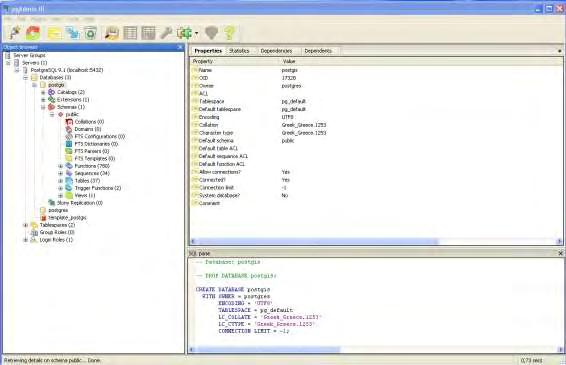Open the filtered data view grid icon
Image resolution: width=566 pixels, height=365 pixels.
tap(148, 33)
